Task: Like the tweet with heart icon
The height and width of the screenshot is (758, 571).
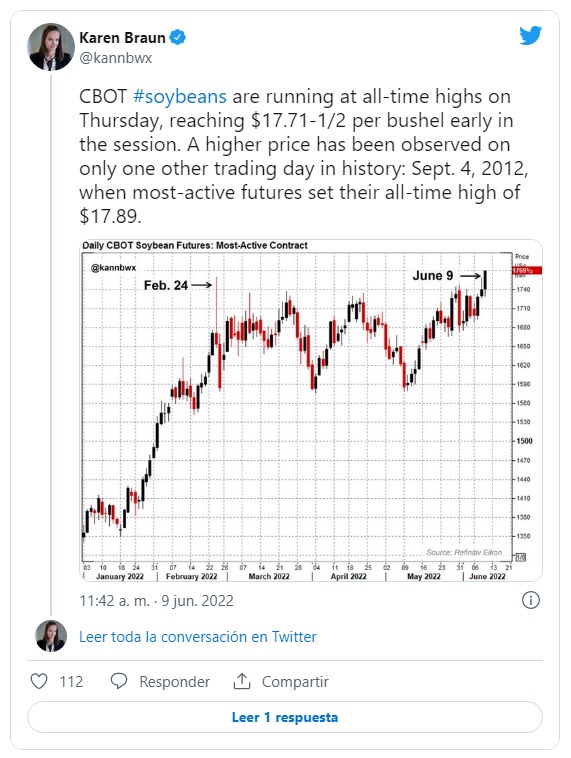Action: pyautogui.click(x=39, y=681)
